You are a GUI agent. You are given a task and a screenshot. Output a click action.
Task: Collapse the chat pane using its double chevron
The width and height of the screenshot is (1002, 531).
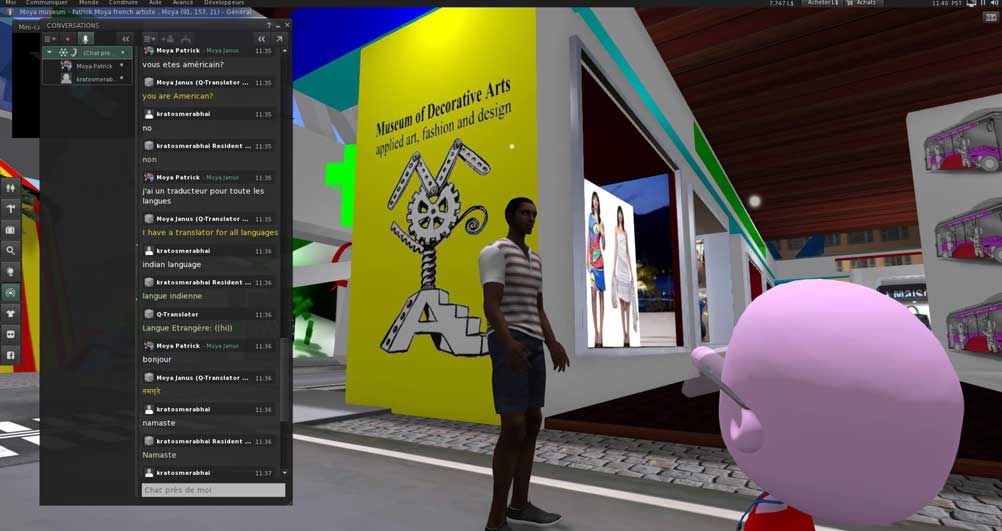point(262,39)
